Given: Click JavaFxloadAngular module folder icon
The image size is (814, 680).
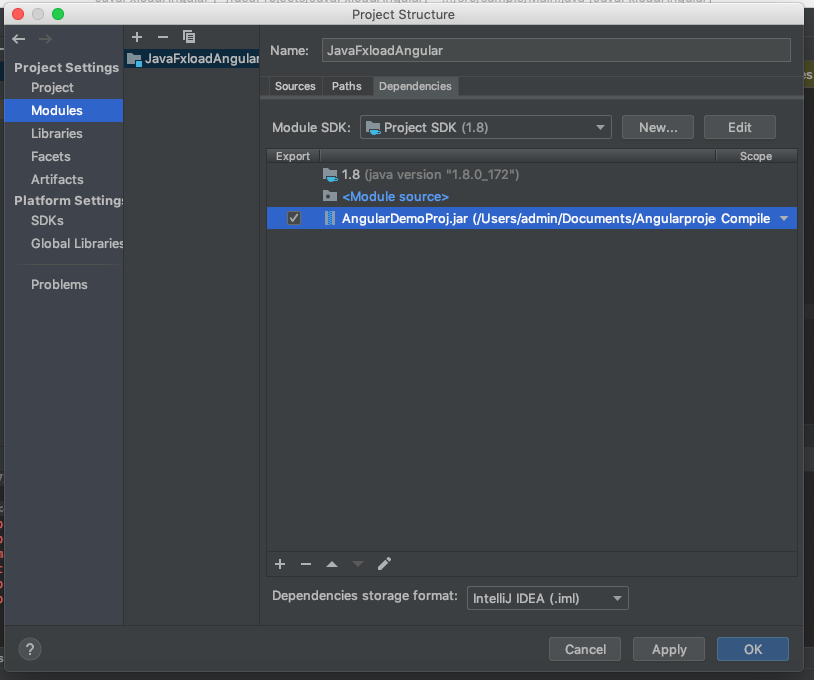Looking at the screenshot, I should pos(134,59).
